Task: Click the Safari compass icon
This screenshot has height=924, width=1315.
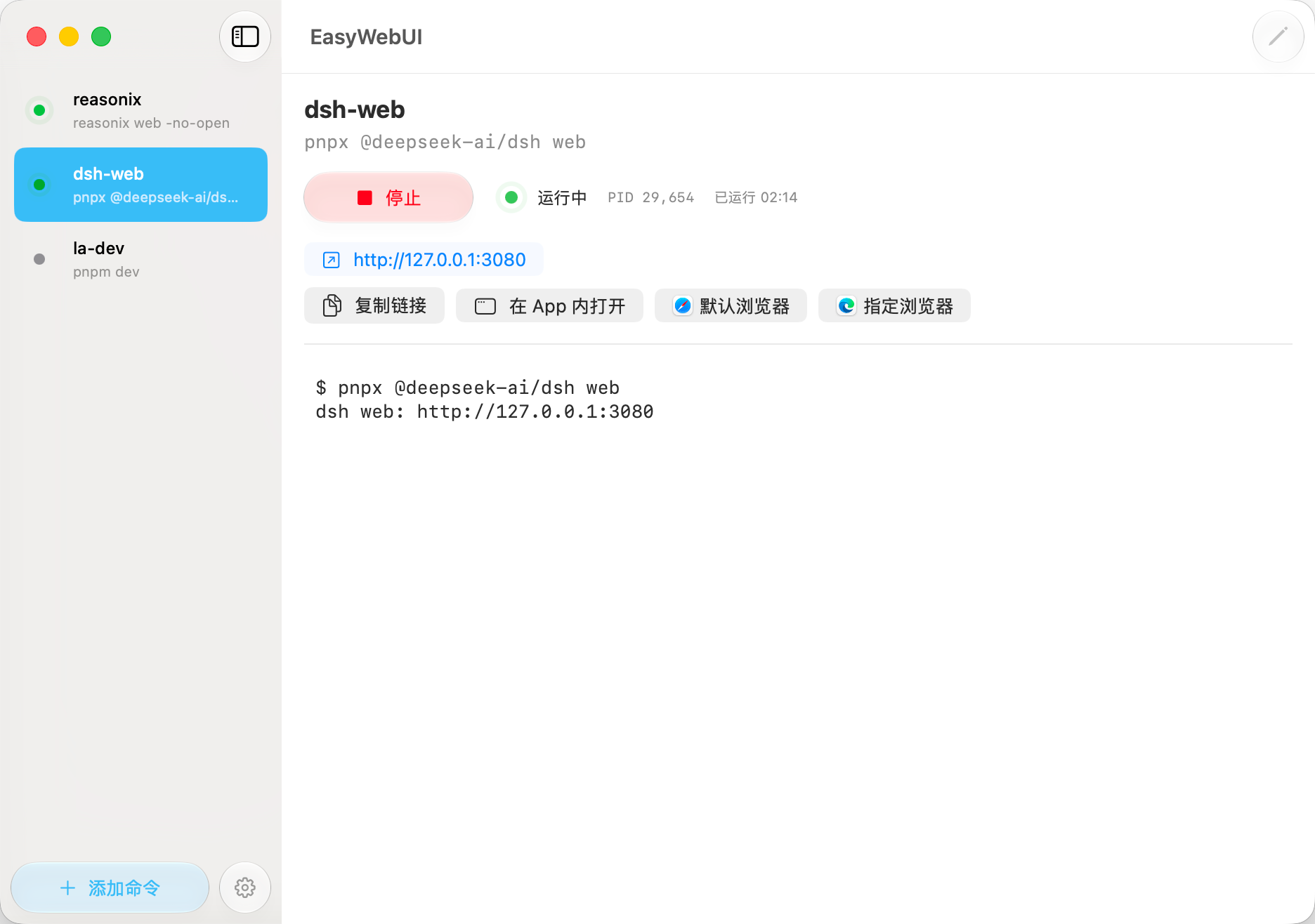Action: 682,305
